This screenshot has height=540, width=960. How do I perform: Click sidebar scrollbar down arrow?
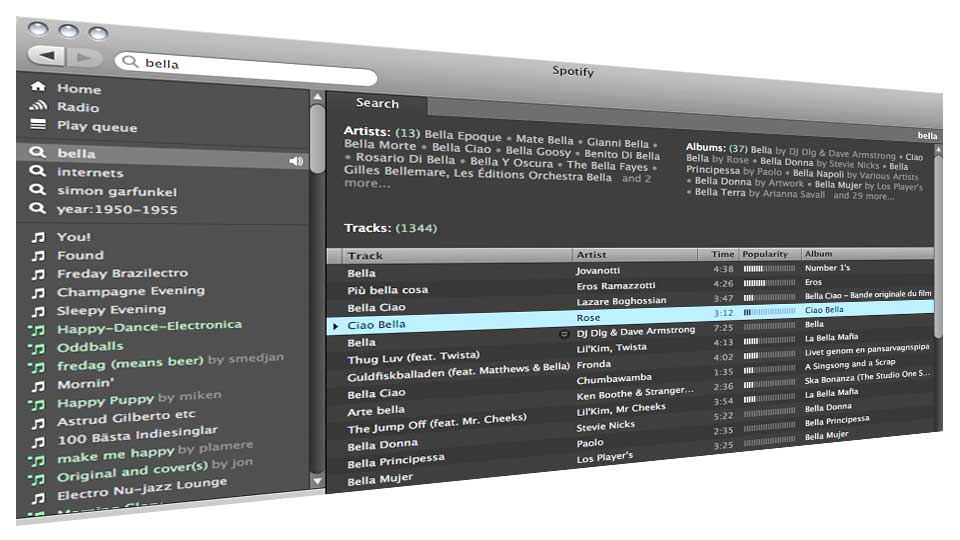click(x=317, y=481)
